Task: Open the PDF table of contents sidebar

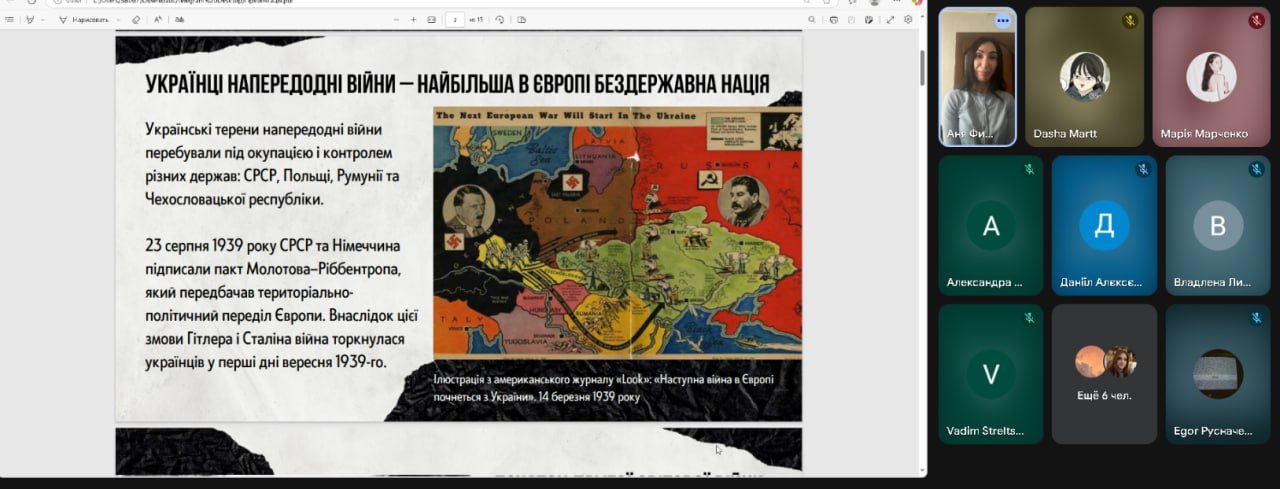Action: [x=10, y=19]
